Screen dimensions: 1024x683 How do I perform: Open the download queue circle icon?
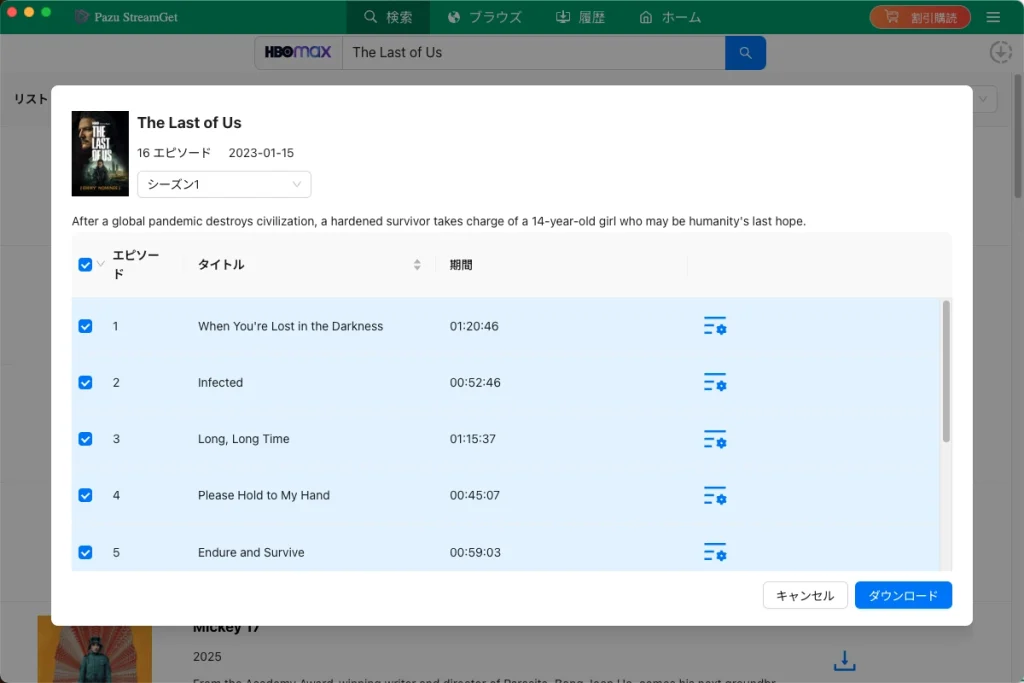coord(1000,52)
